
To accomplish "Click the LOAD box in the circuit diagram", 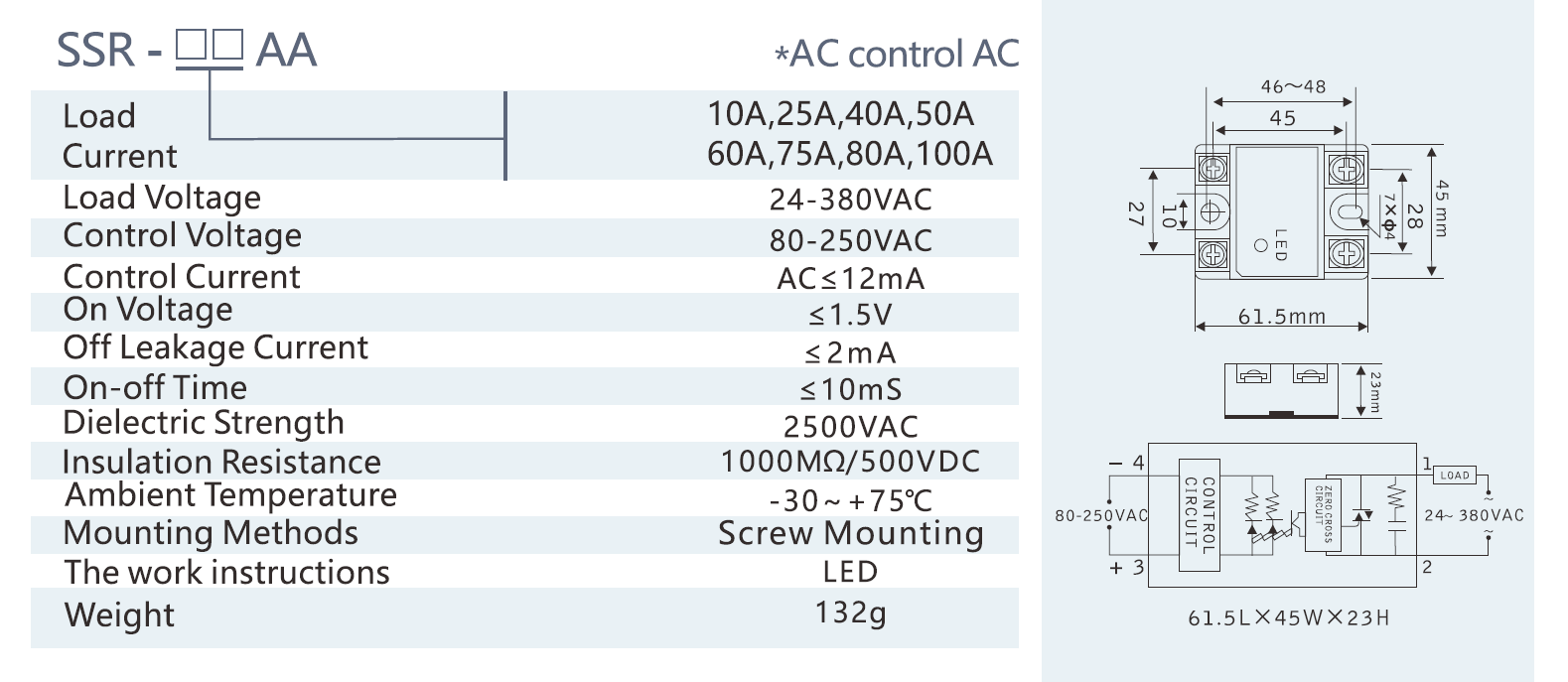I will point(1454,476).
